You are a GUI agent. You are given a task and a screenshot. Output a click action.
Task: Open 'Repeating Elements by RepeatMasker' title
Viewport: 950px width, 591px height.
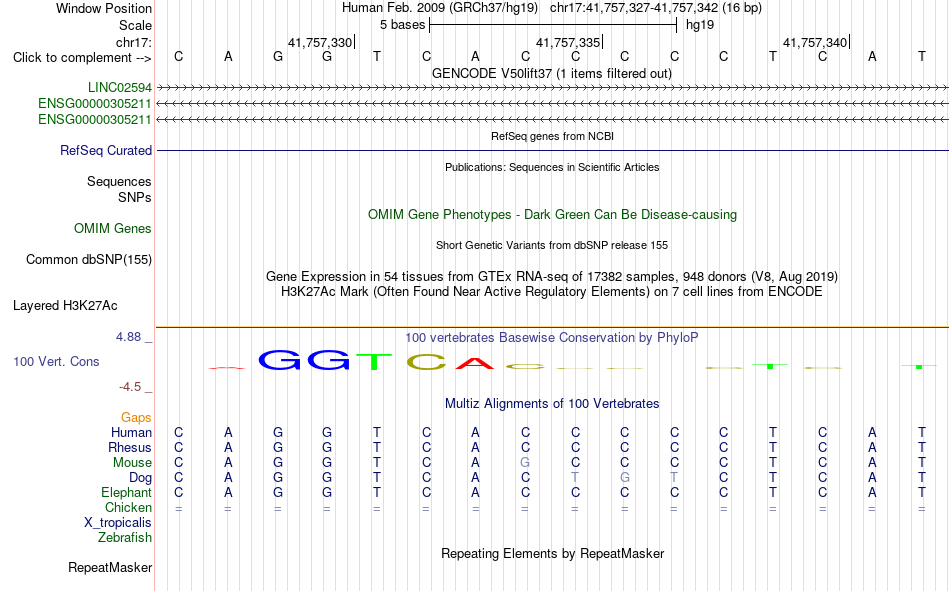[553, 553]
